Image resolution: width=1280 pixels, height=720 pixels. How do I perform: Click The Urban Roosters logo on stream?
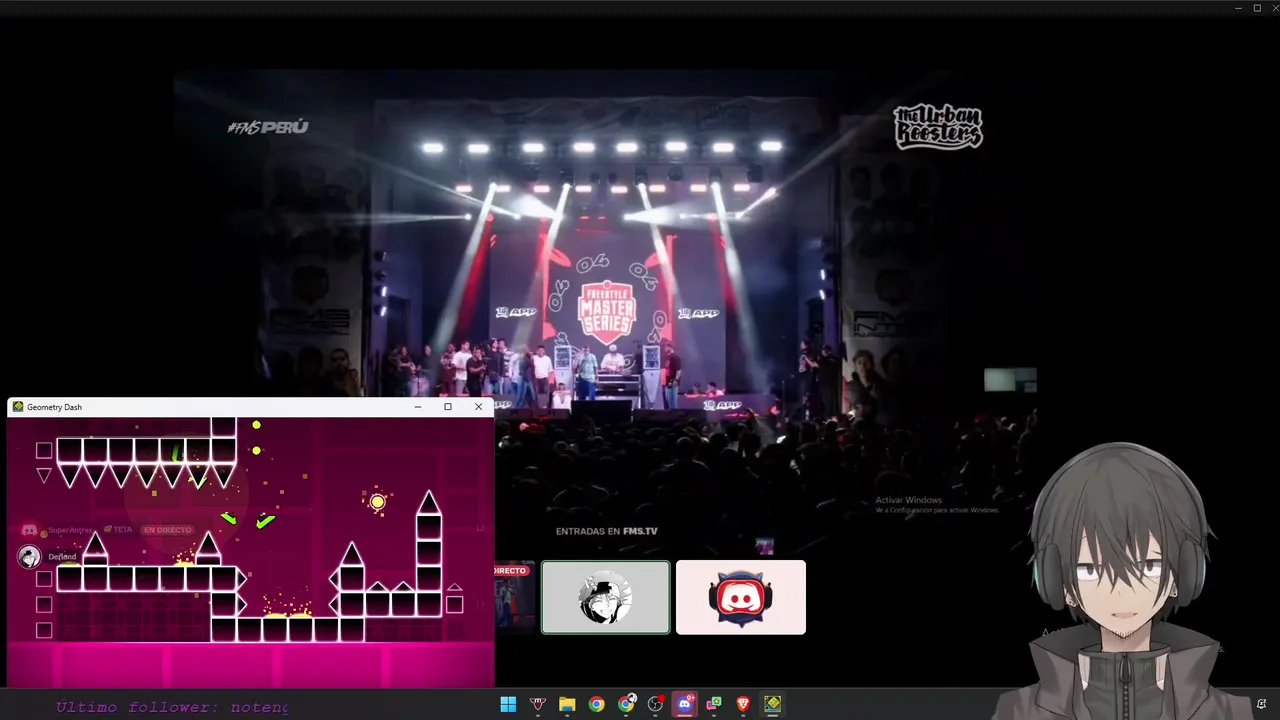(938, 127)
